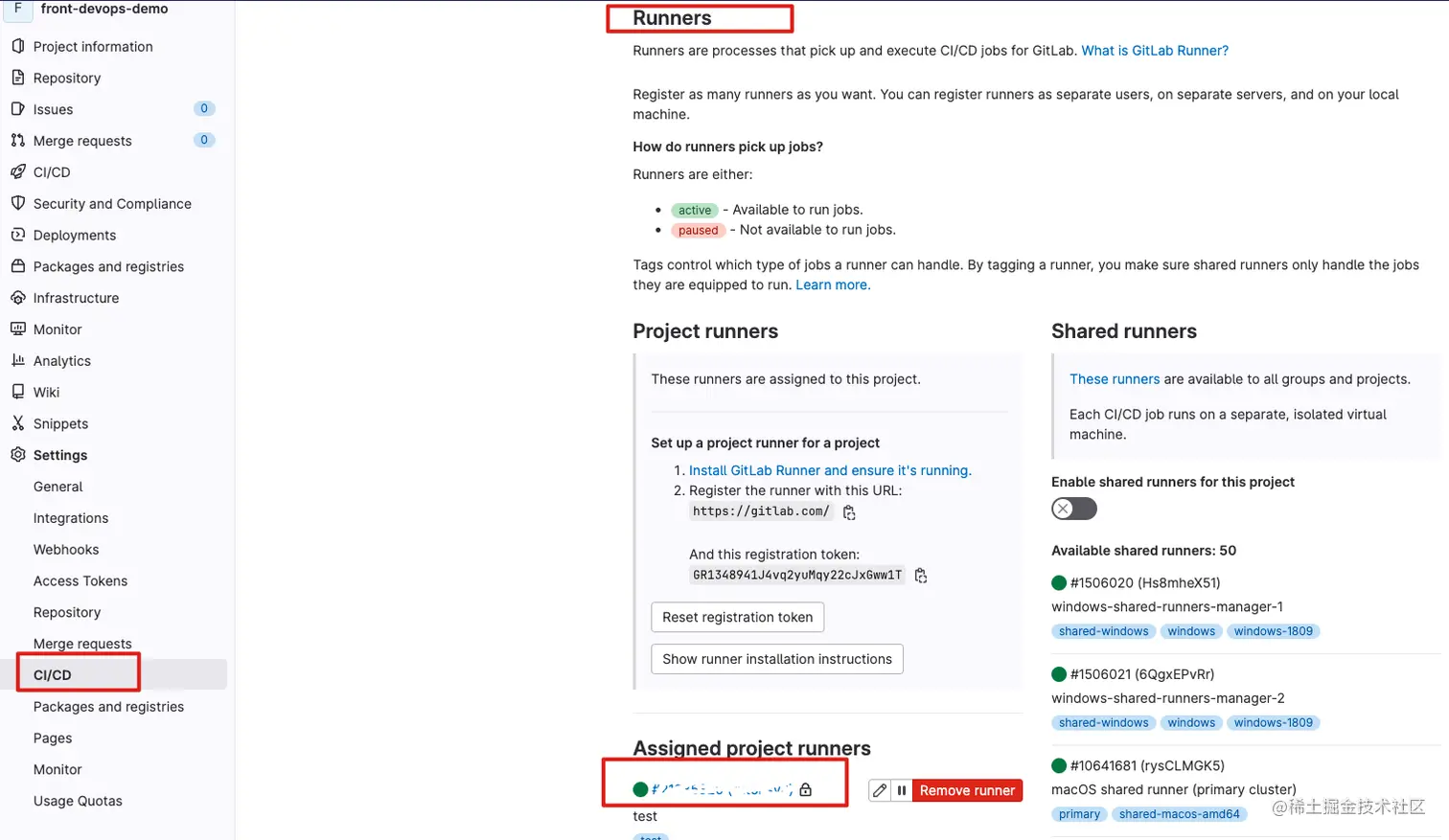Copy the gitlab.com registration URL

coord(848,512)
